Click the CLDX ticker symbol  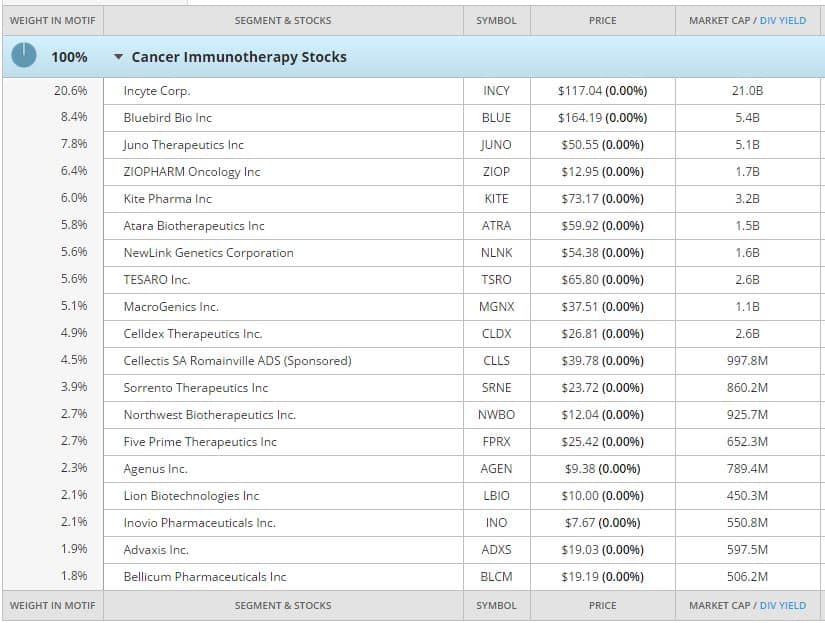496,334
